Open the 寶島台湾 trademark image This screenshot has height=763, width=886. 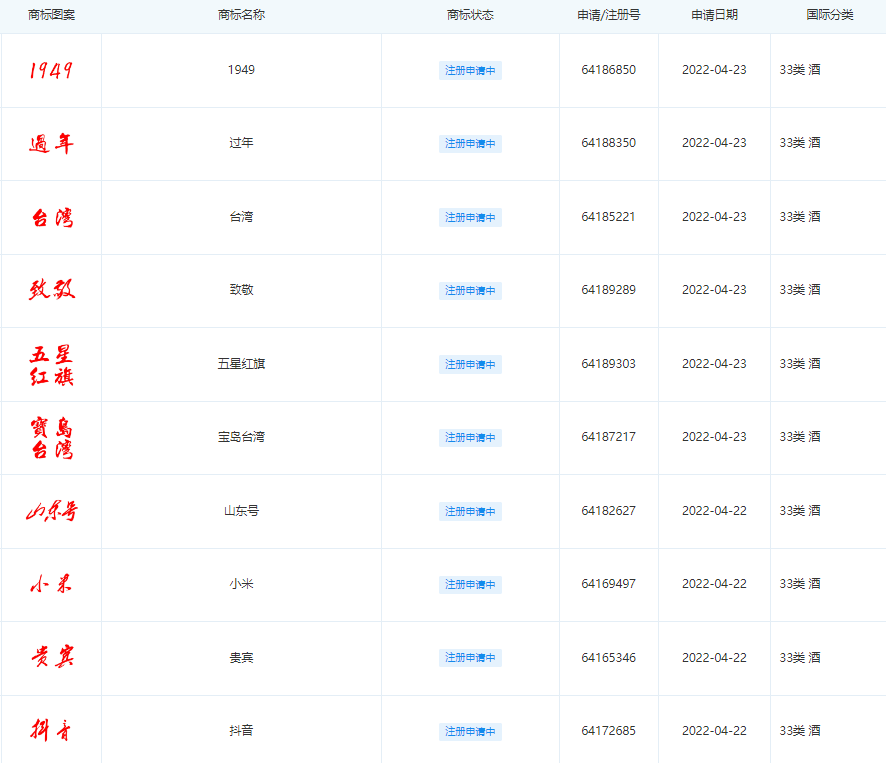tap(51, 438)
